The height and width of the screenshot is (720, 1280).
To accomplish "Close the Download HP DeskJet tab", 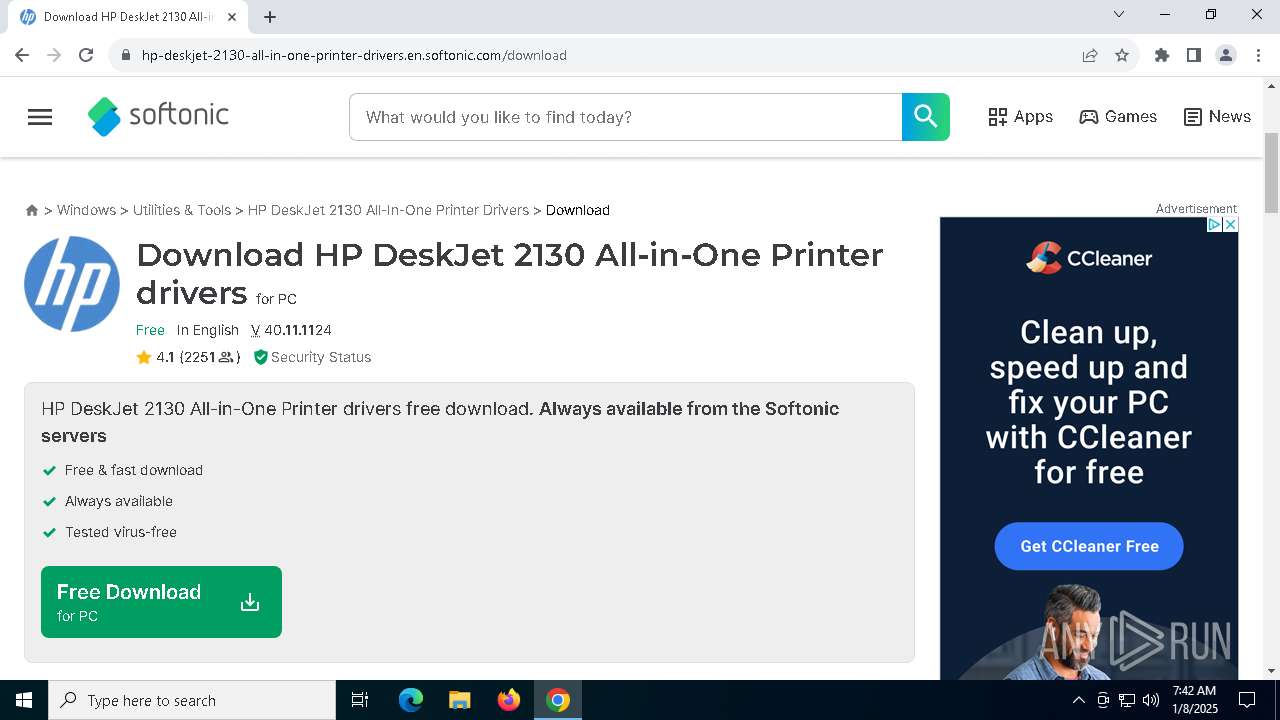I will [x=233, y=17].
